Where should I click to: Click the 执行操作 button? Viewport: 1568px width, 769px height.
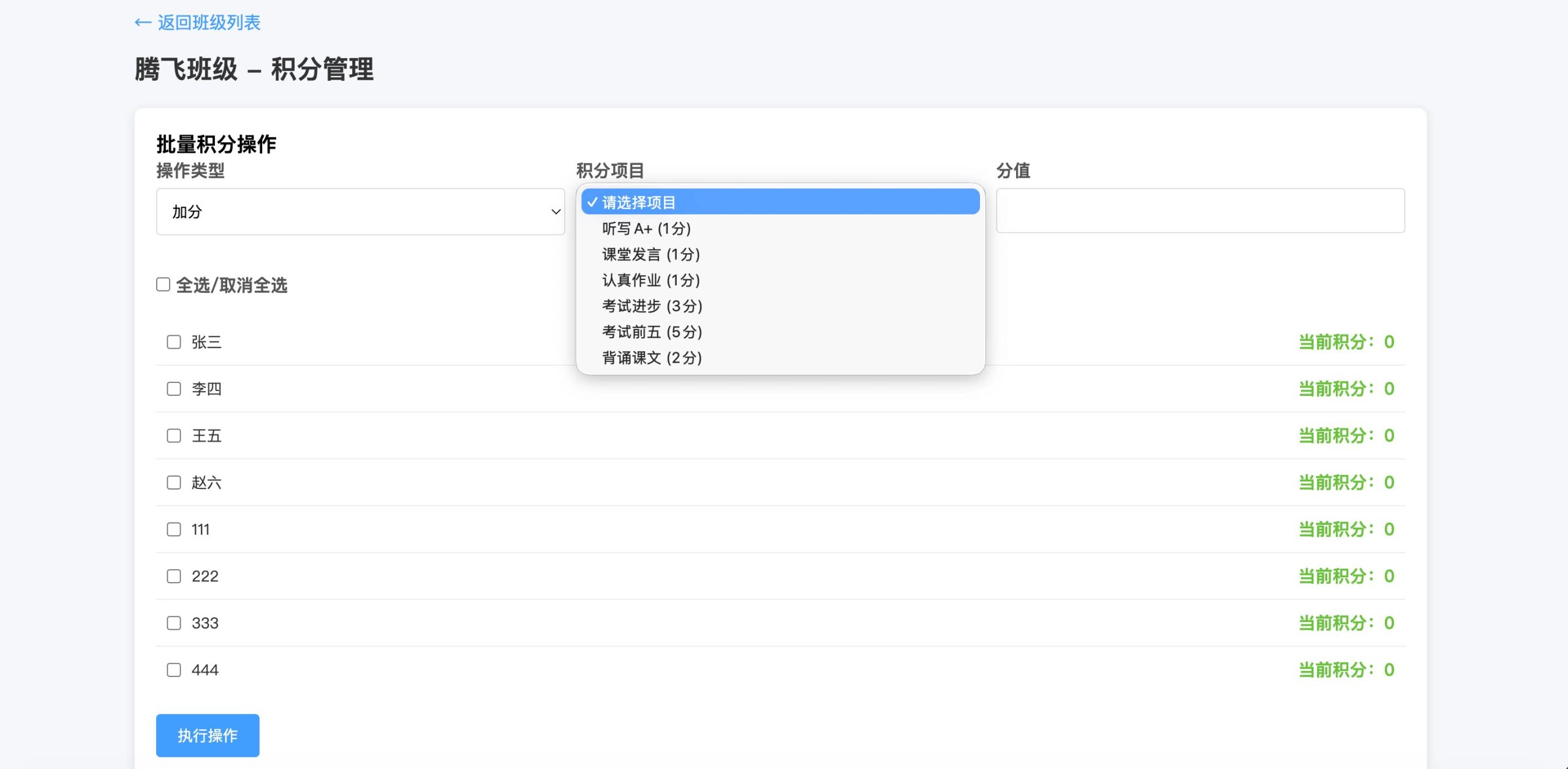point(208,735)
